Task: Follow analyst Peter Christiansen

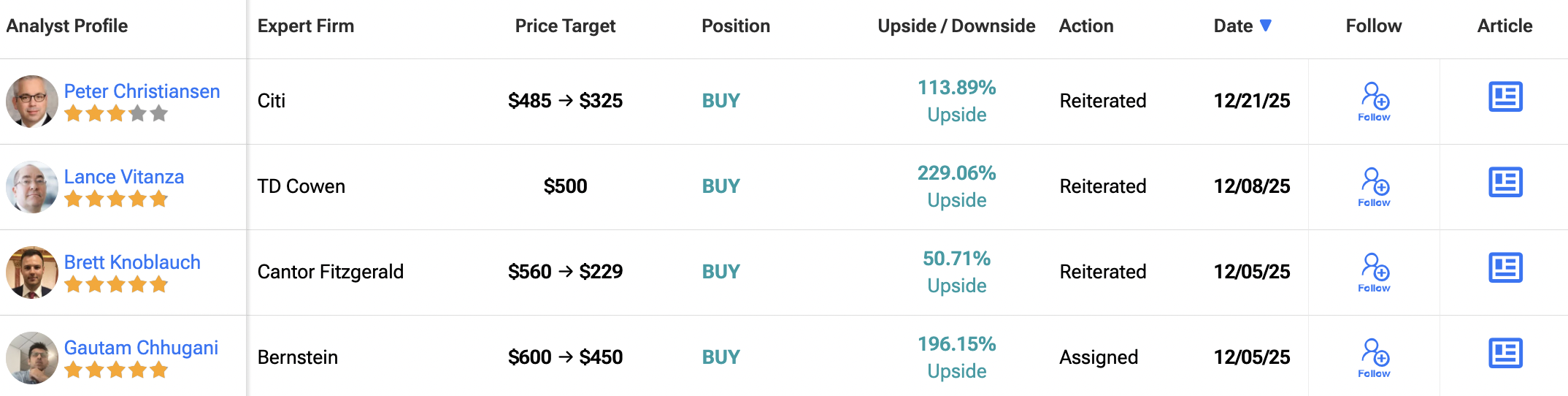Action: click(1374, 101)
